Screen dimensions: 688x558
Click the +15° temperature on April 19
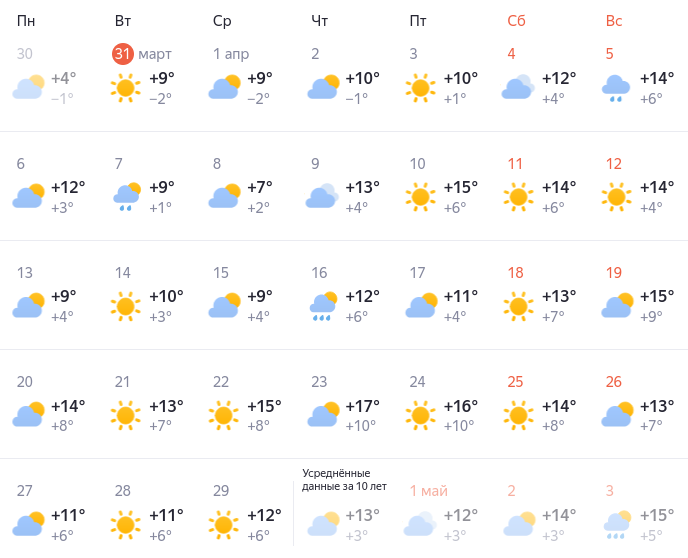pos(656,297)
